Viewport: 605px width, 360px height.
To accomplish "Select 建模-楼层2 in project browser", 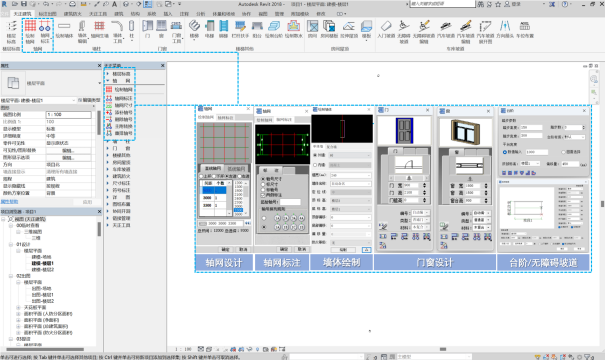I will click(42, 270).
